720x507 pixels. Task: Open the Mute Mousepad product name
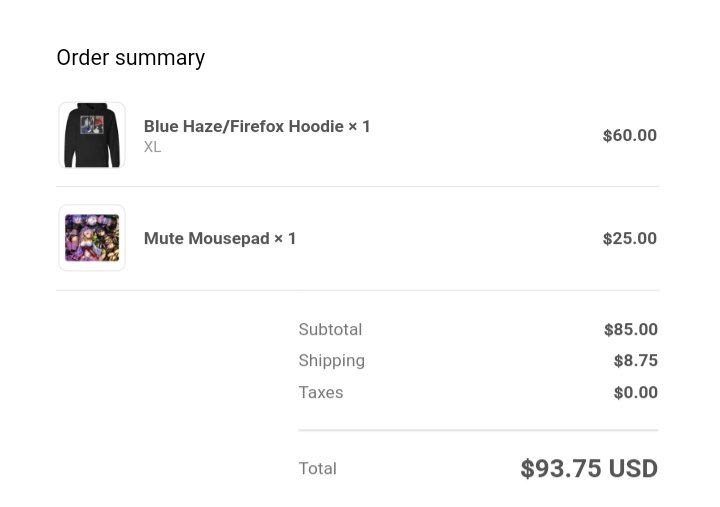(207, 238)
